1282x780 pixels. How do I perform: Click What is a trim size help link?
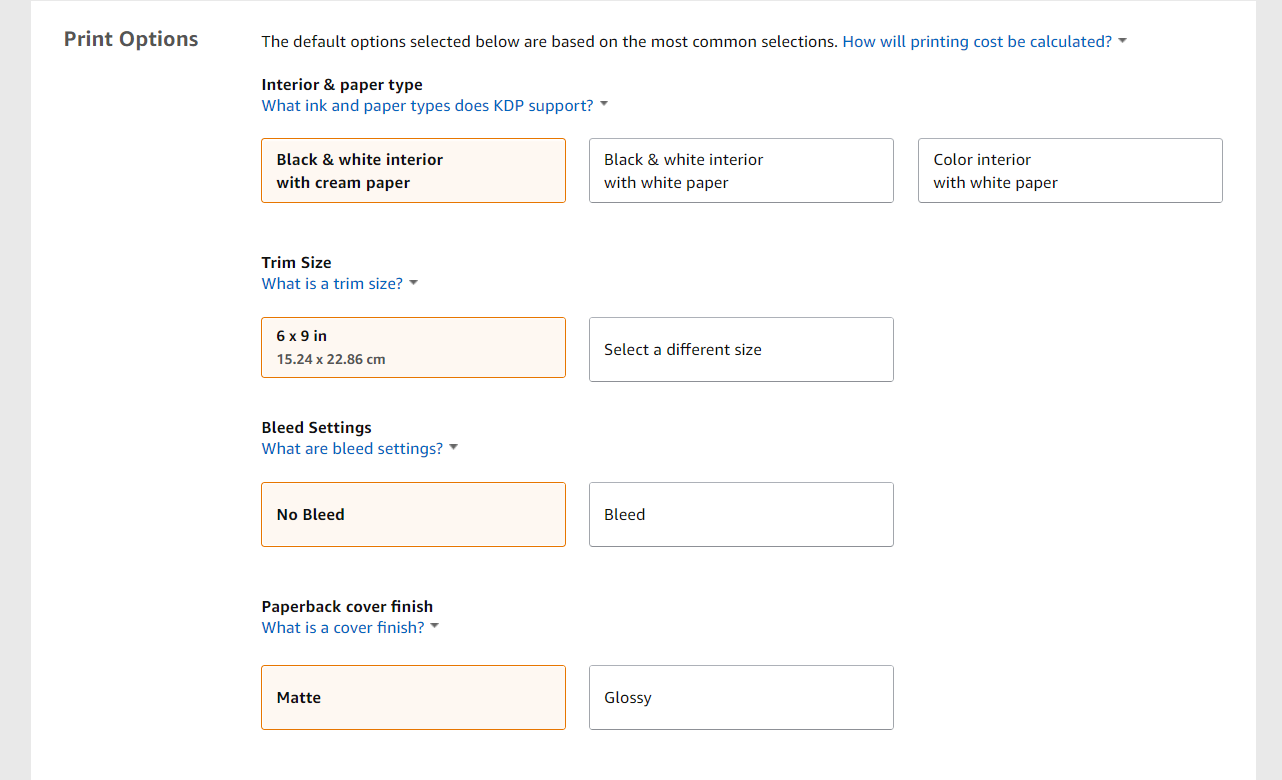[x=332, y=284]
